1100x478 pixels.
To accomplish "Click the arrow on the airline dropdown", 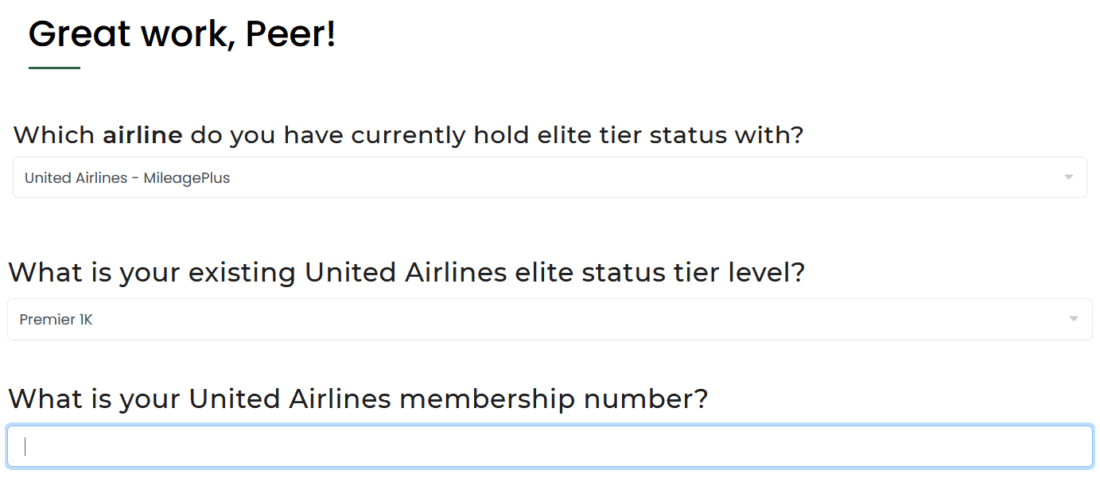I will (1068, 178).
